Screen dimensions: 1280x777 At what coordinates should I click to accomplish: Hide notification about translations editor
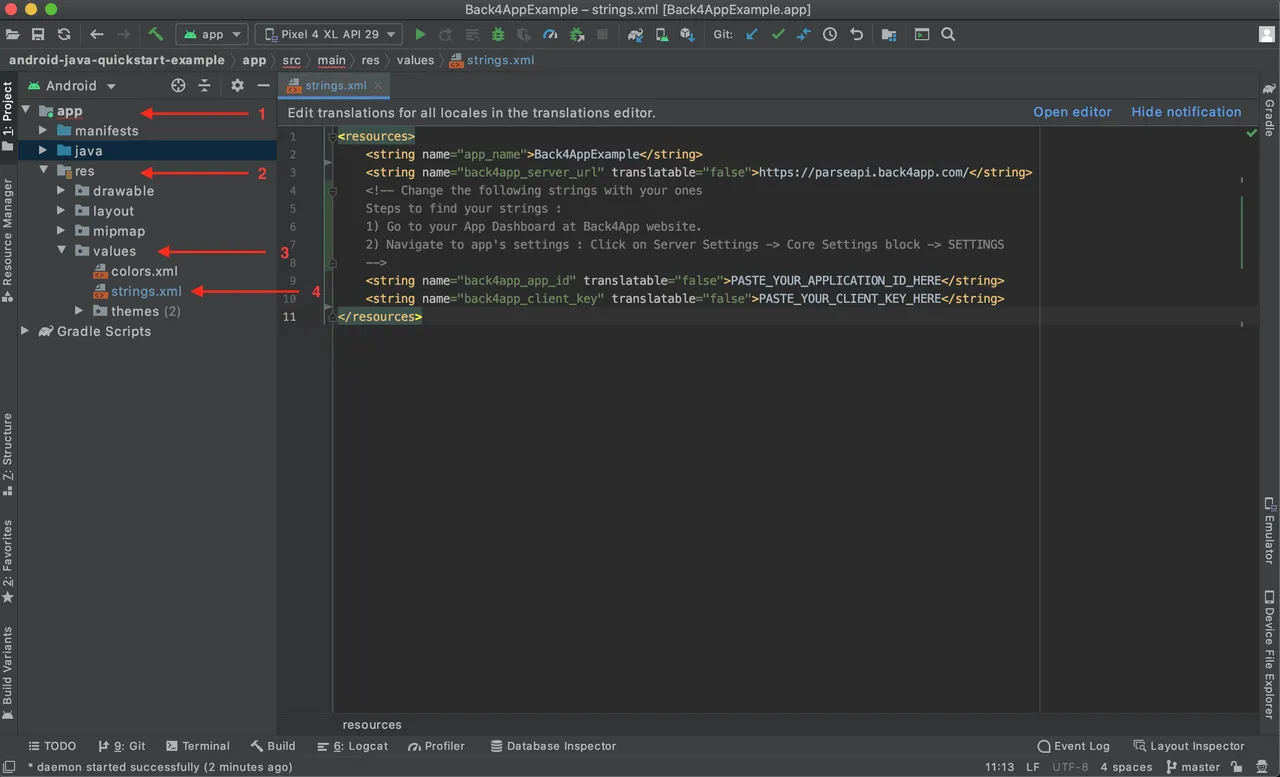1186,112
